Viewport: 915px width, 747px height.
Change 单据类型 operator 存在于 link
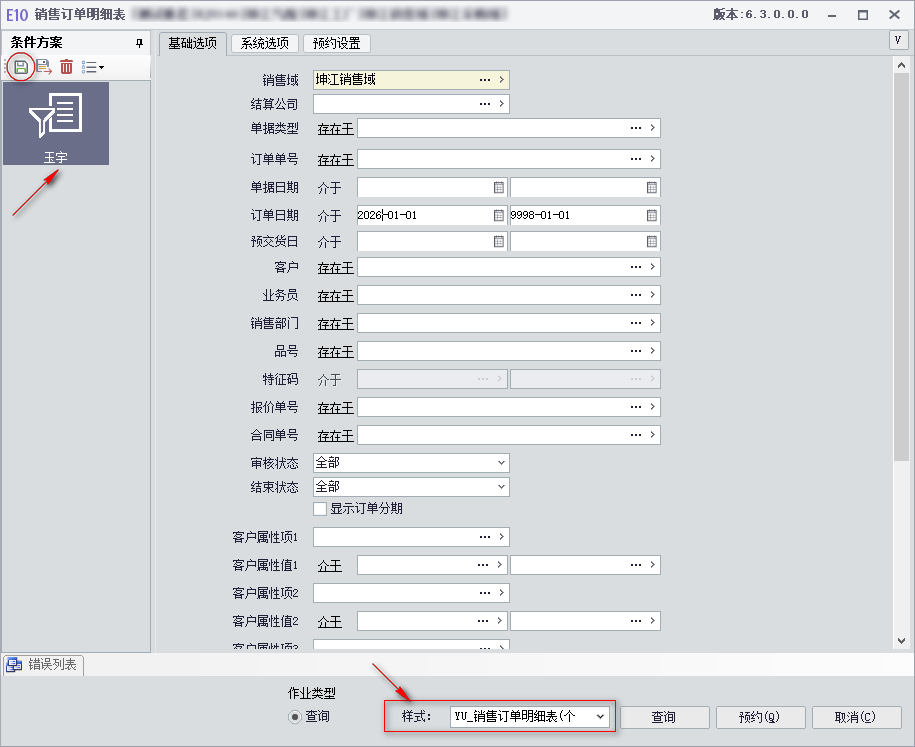pyautogui.click(x=336, y=129)
